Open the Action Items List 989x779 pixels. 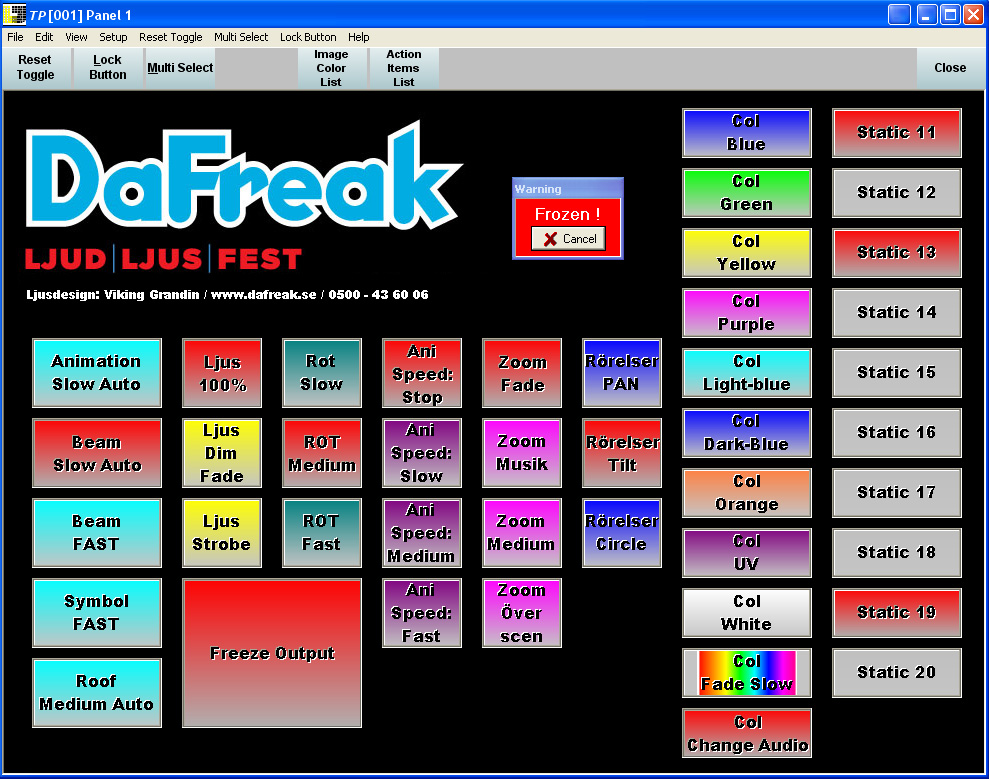point(404,68)
